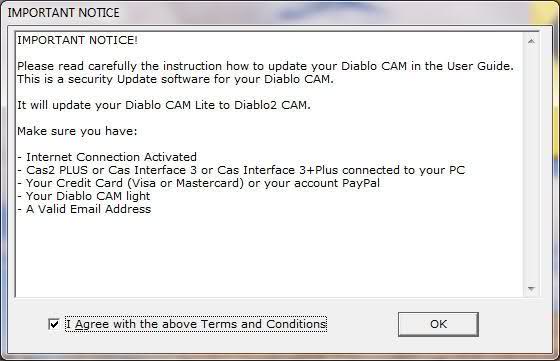
Task: Click the word 'PayPal' in the notice text
Action: (361, 183)
